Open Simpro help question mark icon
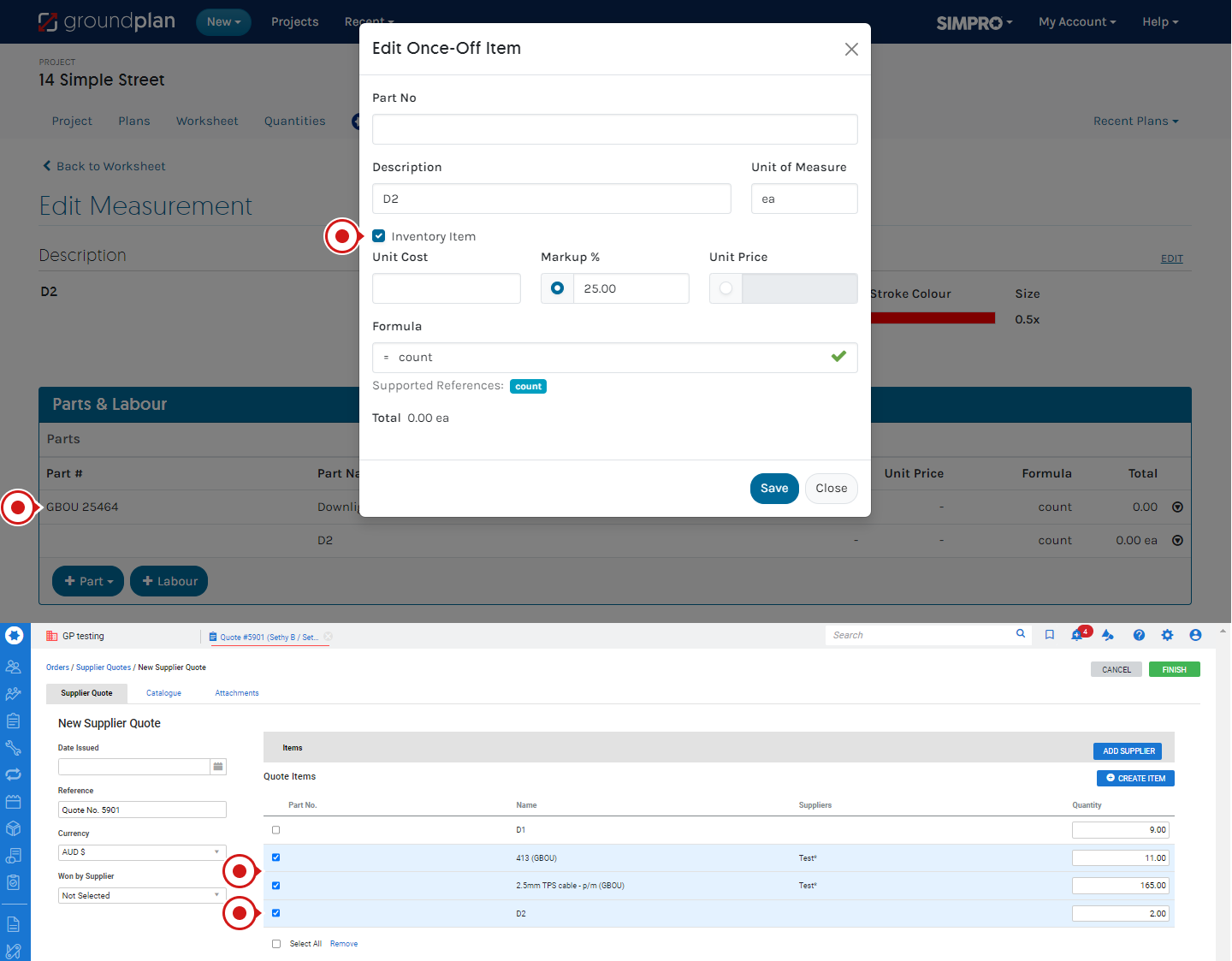1232x961 pixels. [x=1139, y=635]
